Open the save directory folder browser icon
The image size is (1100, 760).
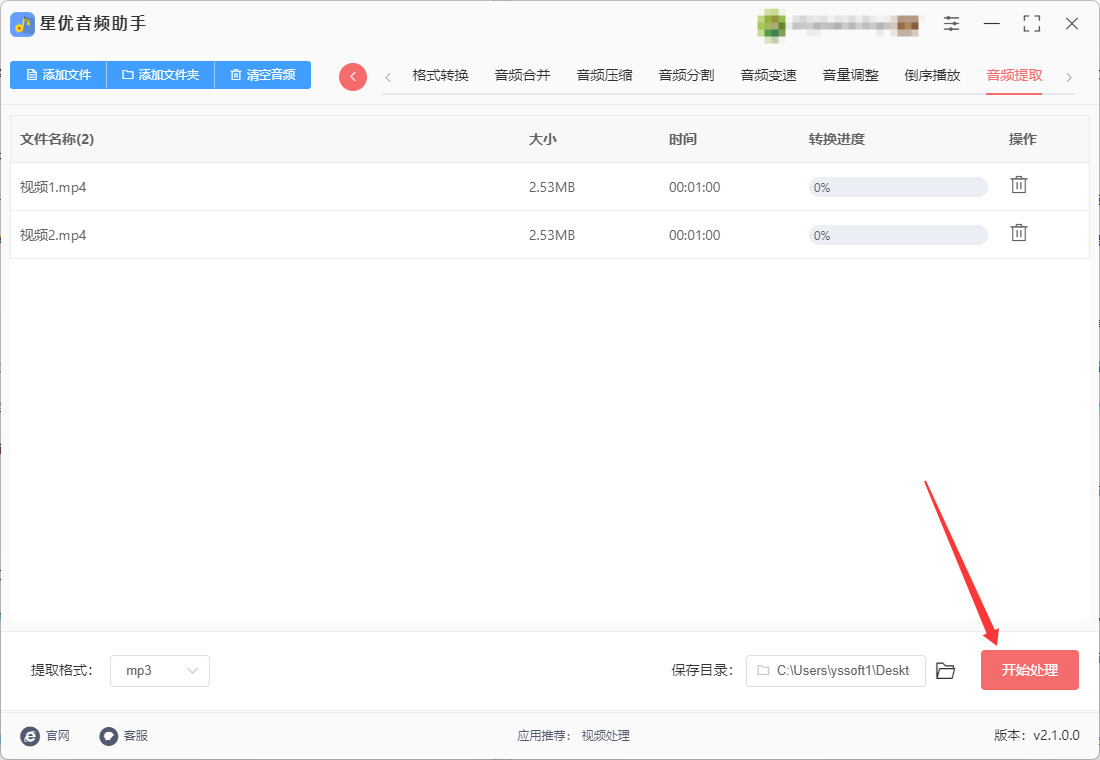(x=946, y=671)
